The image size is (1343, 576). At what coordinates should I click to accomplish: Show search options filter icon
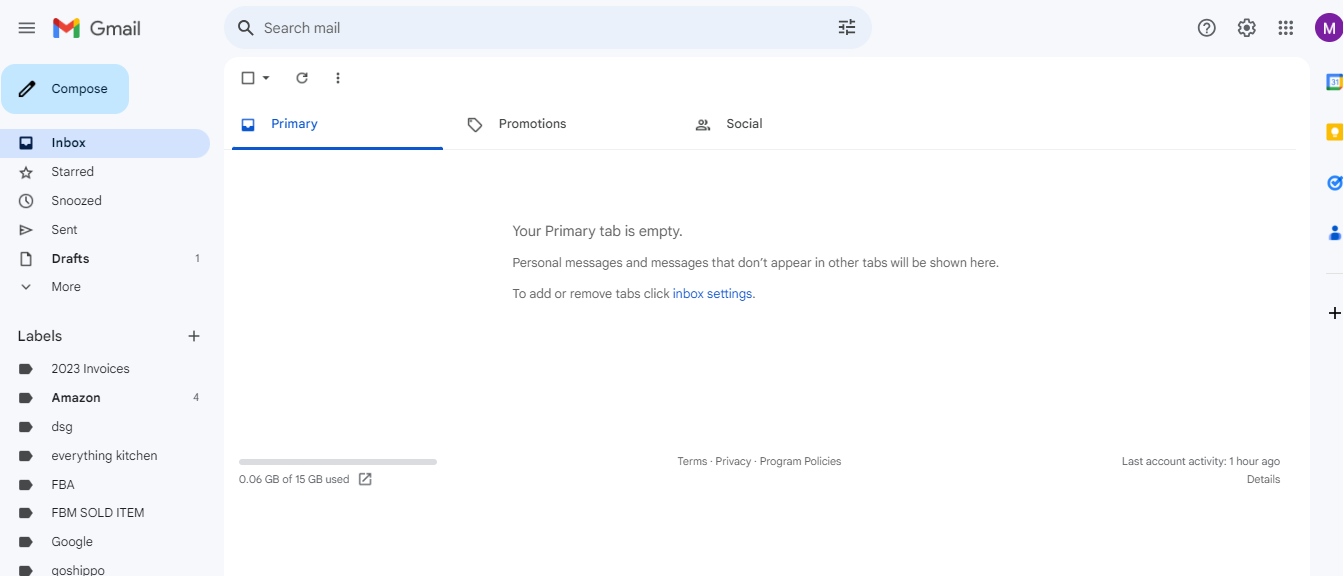(847, 28)
